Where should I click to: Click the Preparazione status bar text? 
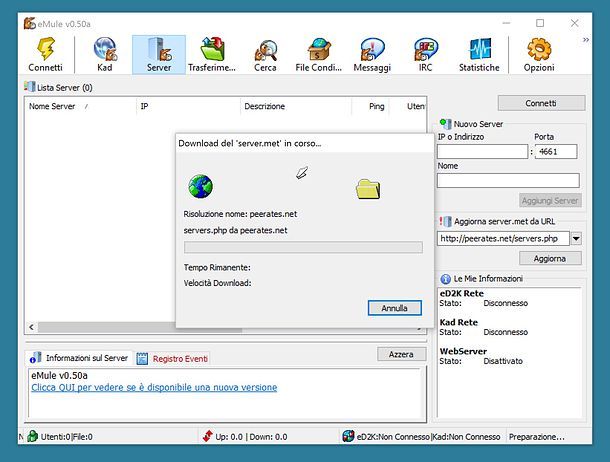pos(537,437)
